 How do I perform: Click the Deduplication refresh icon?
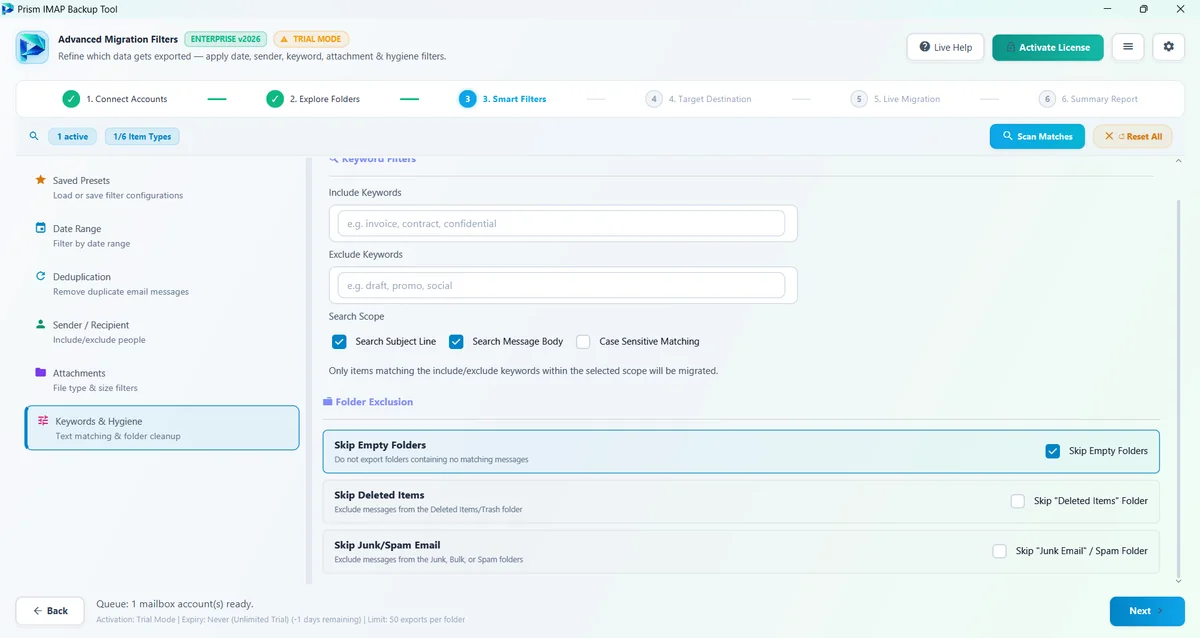pyautogui.click(x=40, y=276)
